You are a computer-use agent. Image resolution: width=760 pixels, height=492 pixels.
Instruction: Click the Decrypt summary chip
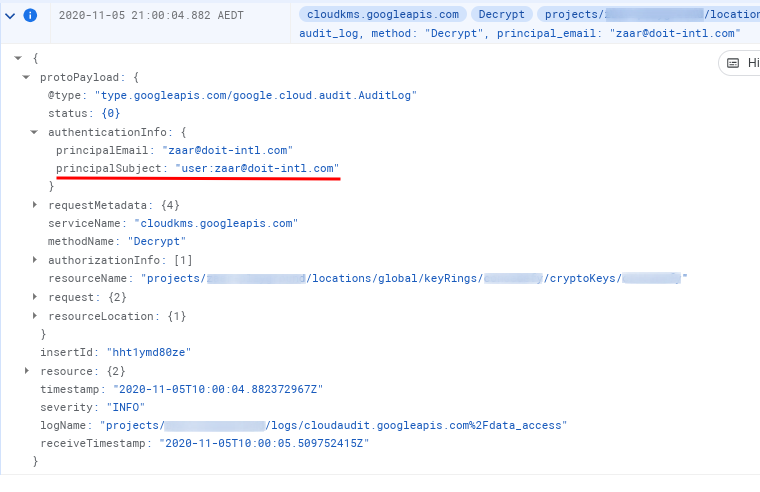(501, 15)
